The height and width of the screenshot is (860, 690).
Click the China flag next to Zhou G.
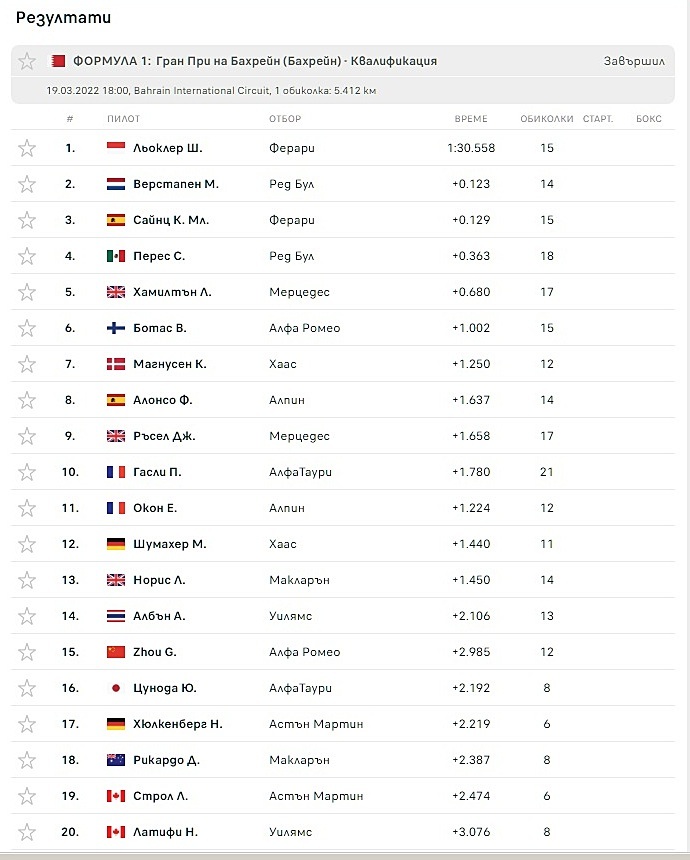[116, 652]
